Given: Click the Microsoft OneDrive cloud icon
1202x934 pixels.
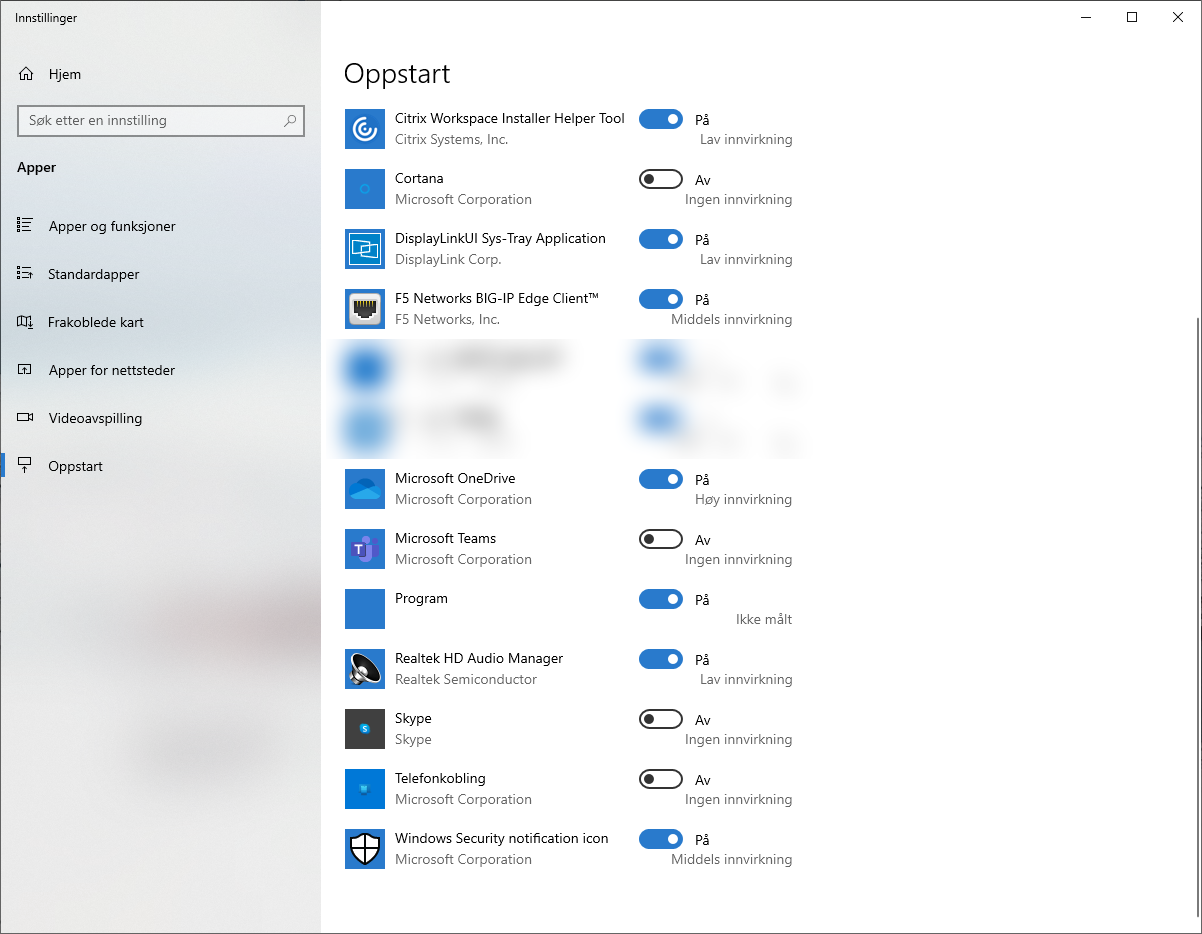Looking at the screenshot, I should [x=365, y=489].
